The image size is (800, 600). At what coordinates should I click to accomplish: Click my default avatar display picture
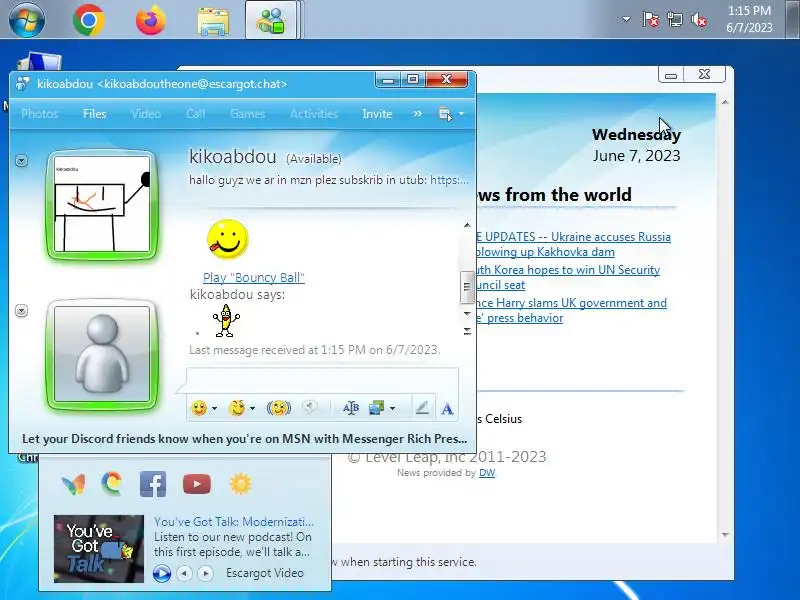[x=102, y=355]
